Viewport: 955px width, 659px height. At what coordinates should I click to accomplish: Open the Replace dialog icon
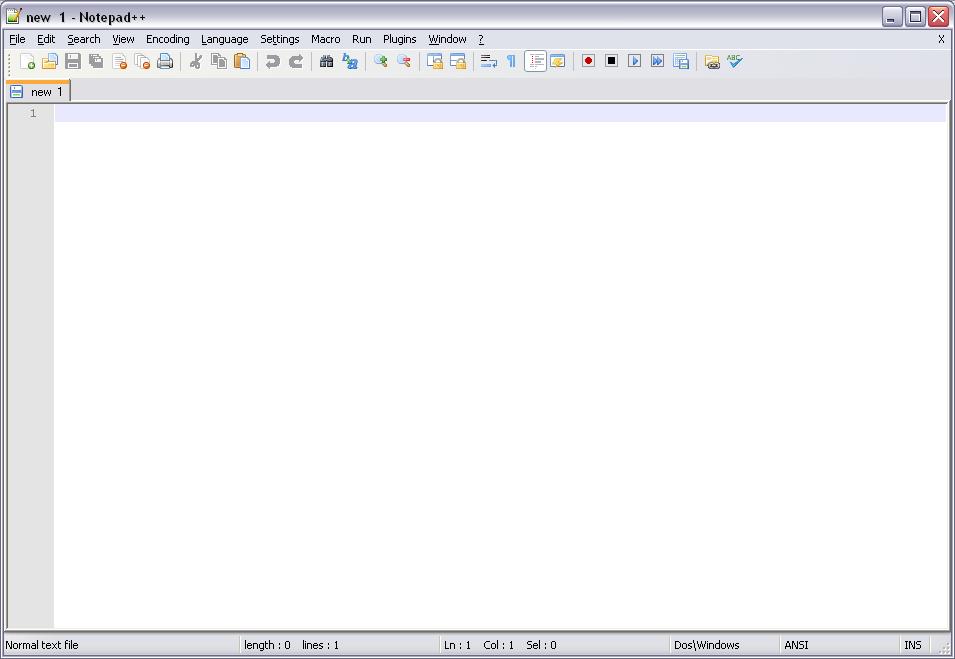(x=350, y=61)
